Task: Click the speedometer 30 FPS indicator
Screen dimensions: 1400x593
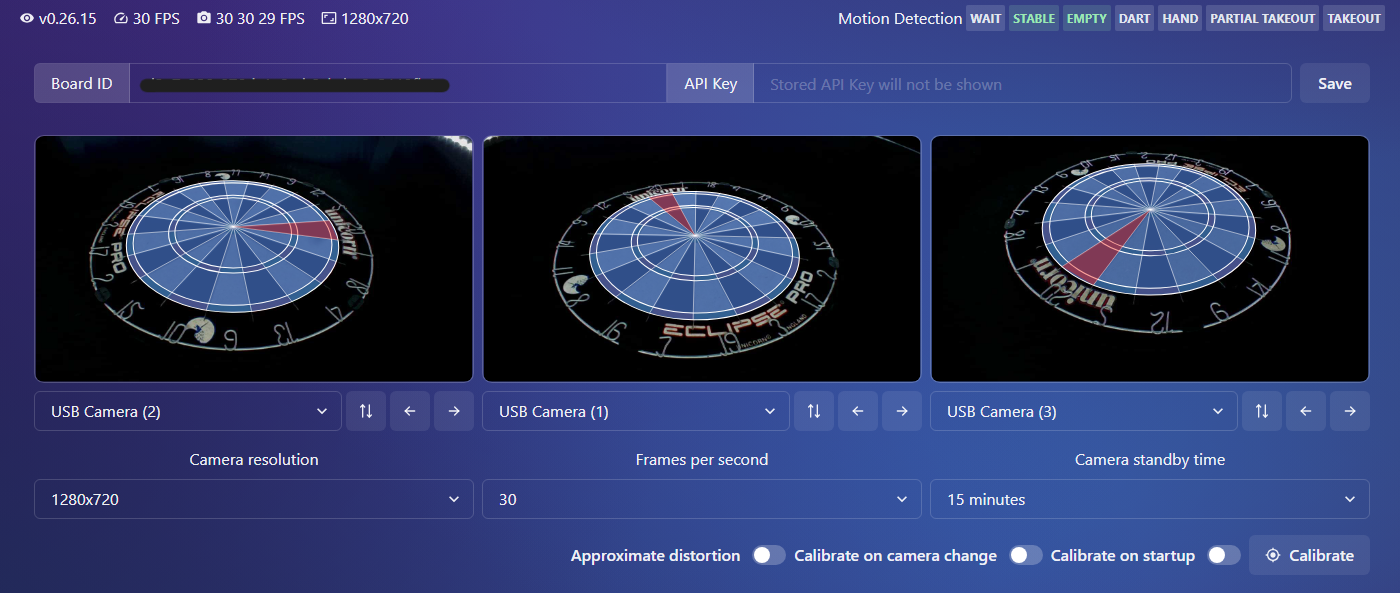Action: (x=122, y=18)
